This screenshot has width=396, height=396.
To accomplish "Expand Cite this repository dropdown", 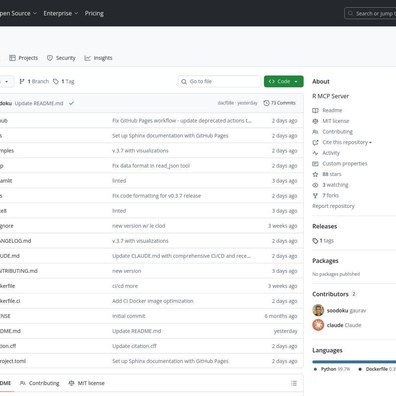I will 347,142.
